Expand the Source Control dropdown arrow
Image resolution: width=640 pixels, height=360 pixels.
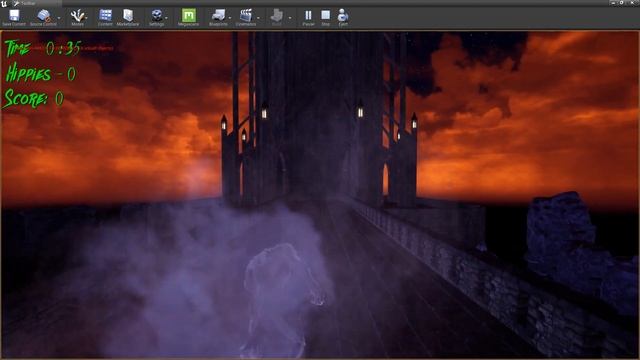pos(59,18)
